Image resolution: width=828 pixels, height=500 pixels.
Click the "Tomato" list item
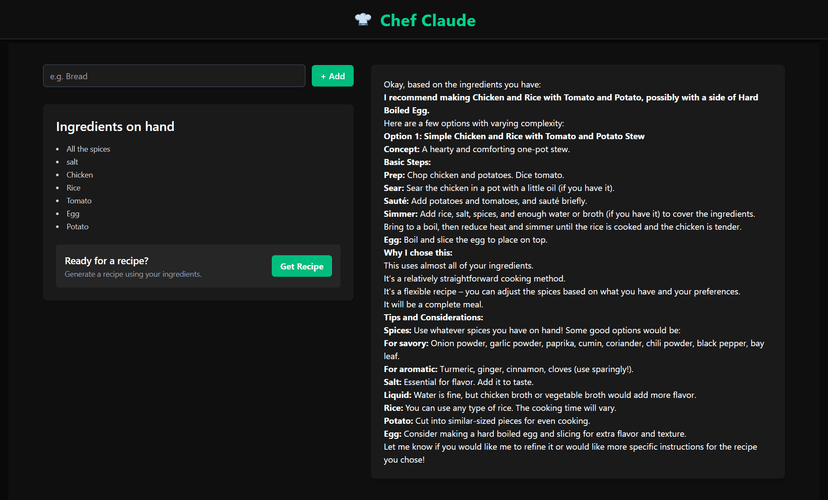79,201
